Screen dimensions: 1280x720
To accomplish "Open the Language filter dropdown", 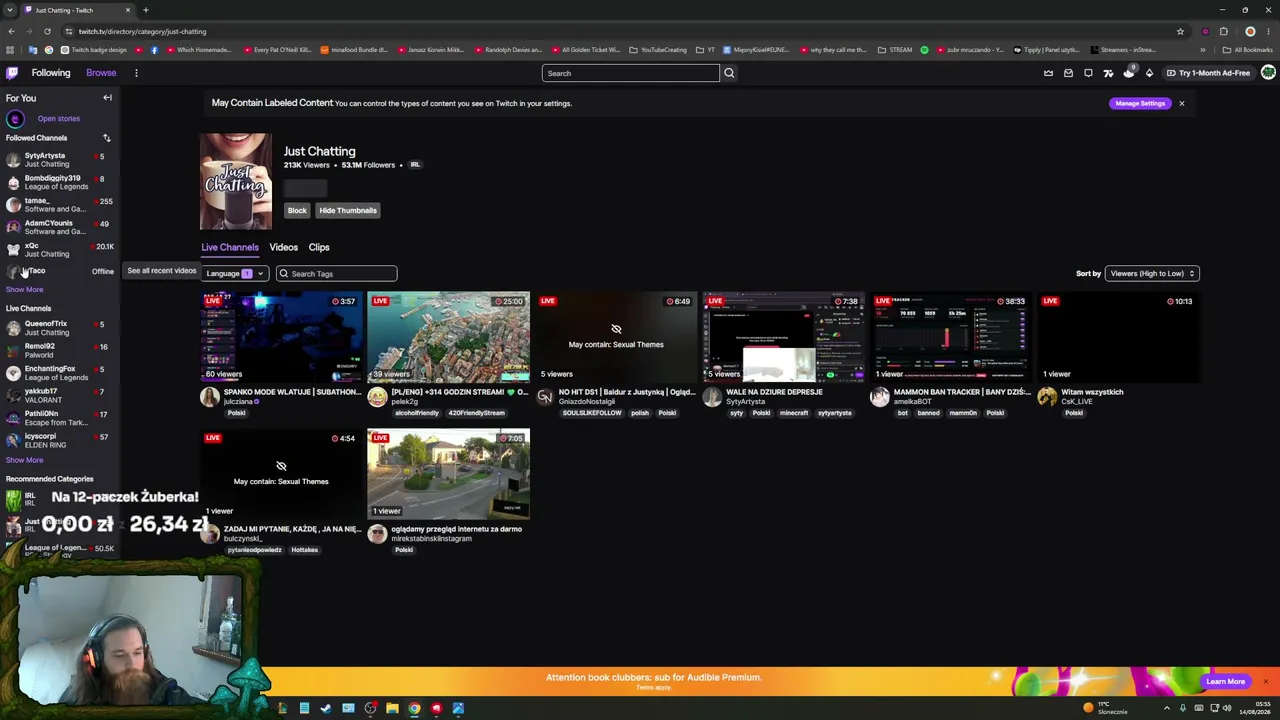I will point(234,273).
